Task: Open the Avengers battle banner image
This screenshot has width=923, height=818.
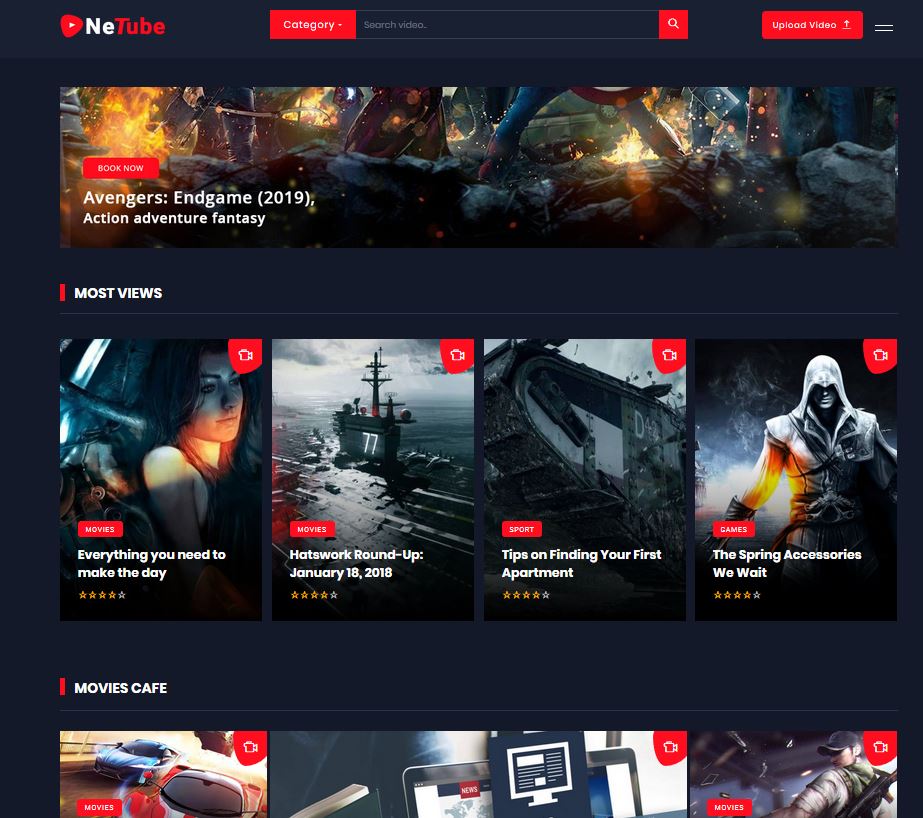Action: [x=479, y=167]
